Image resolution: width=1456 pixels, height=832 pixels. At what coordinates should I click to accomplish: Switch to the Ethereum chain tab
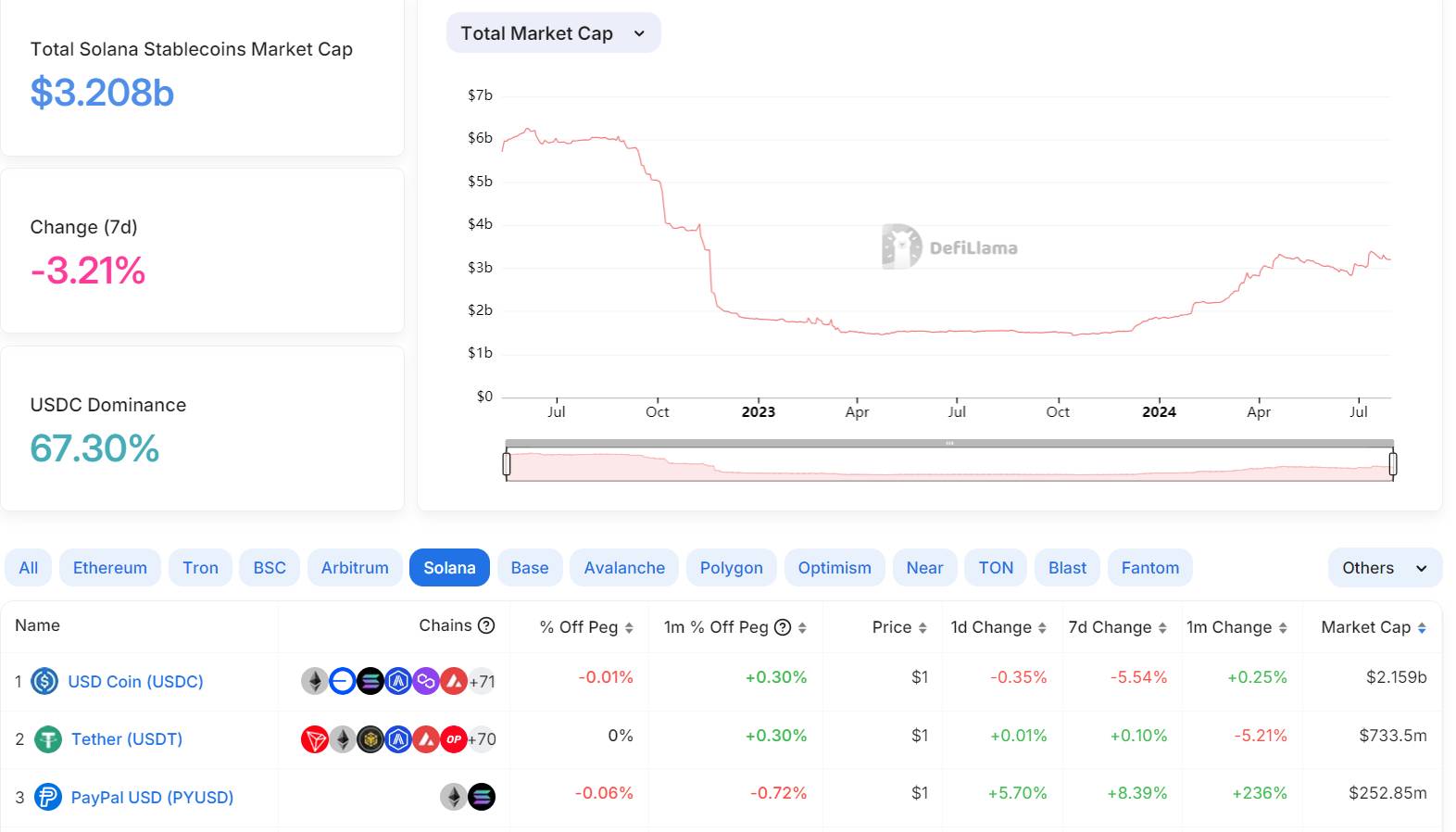point(110,568)
